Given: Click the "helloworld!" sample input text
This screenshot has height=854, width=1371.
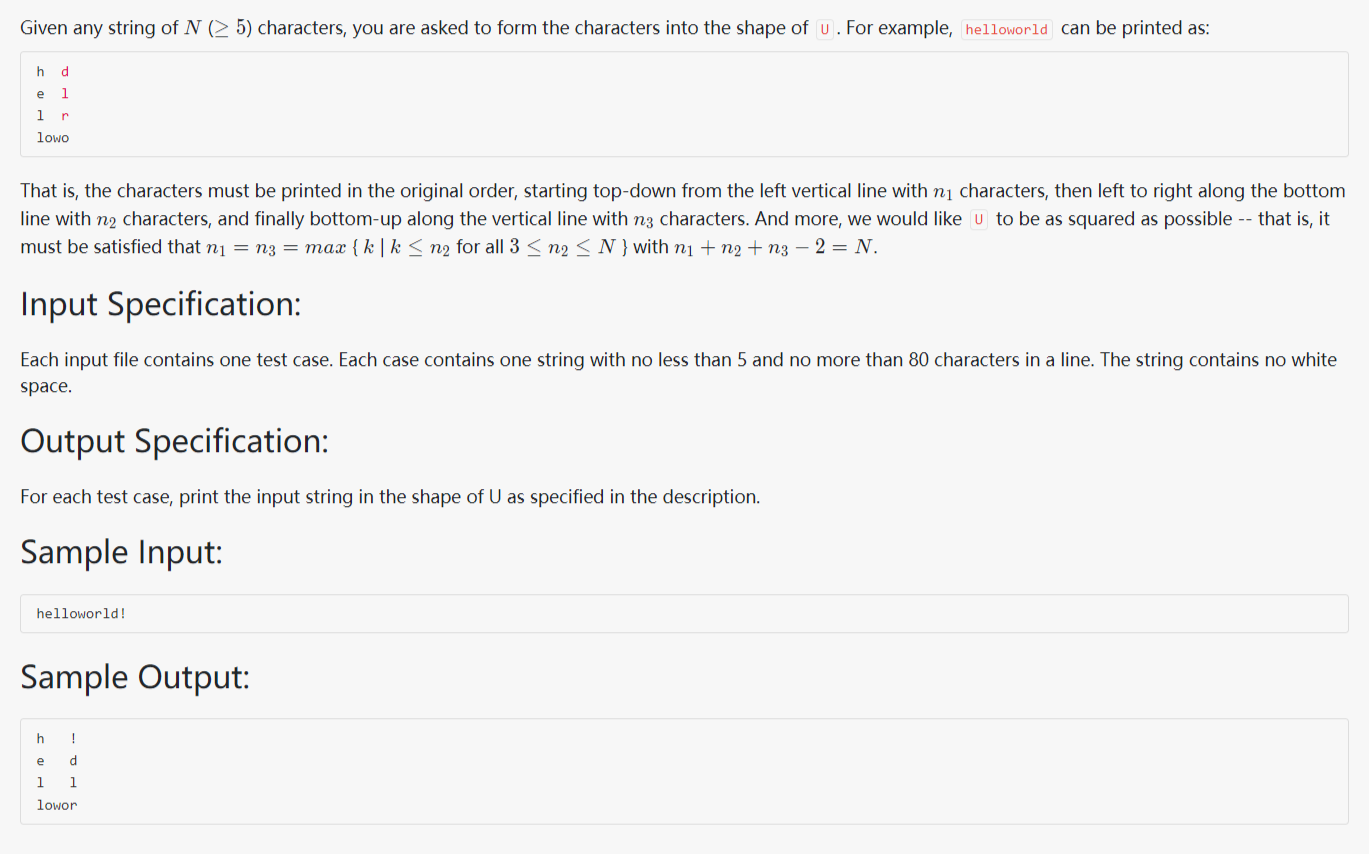Looking at the screenshot, I should coord(81,613).
